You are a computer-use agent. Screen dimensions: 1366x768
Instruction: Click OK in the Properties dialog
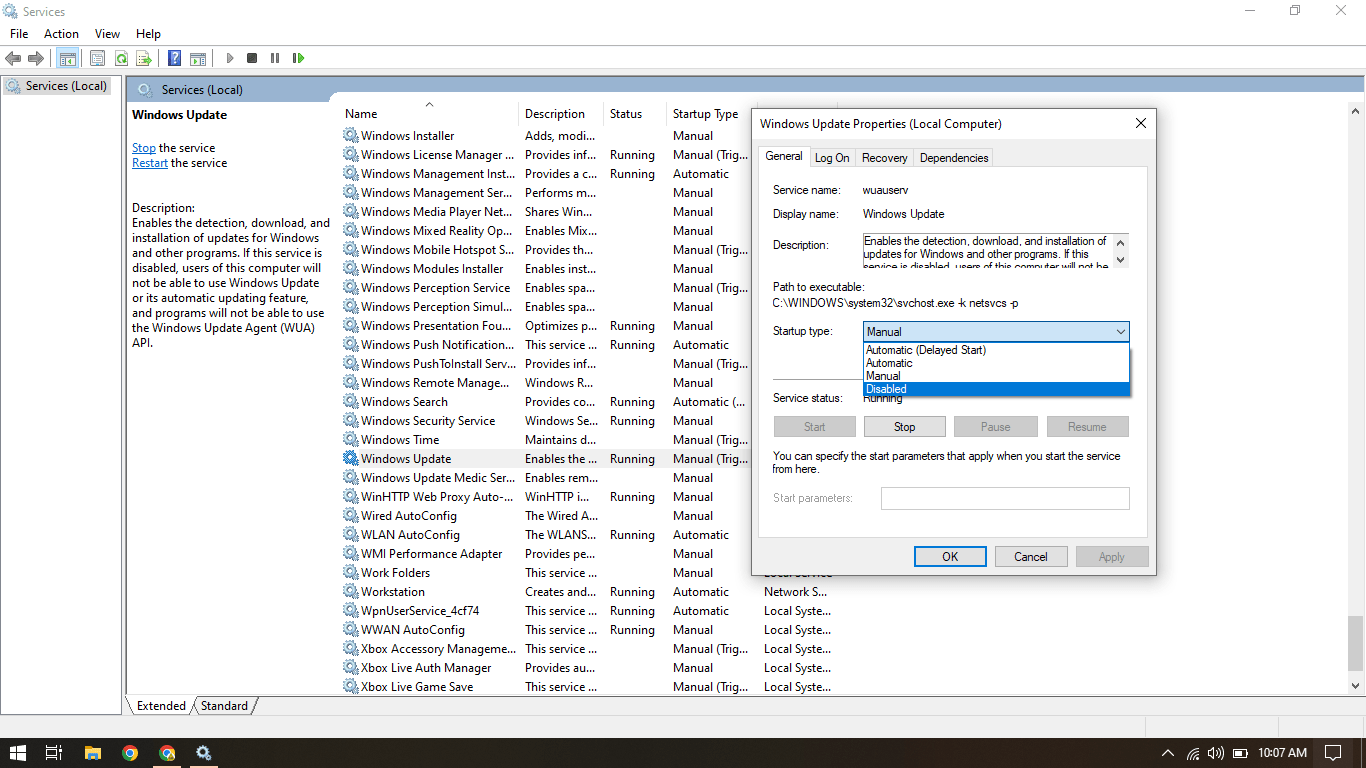point(950,557)
